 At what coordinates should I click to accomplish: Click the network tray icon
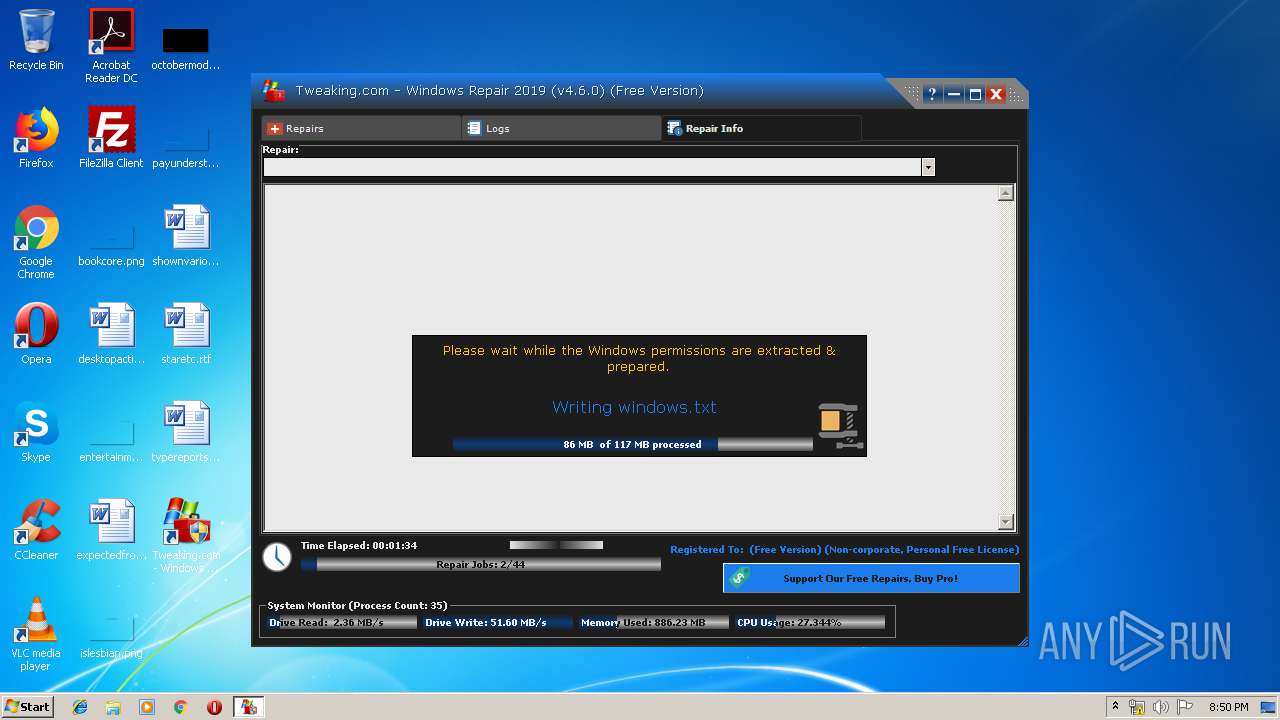pos(1137,707)
